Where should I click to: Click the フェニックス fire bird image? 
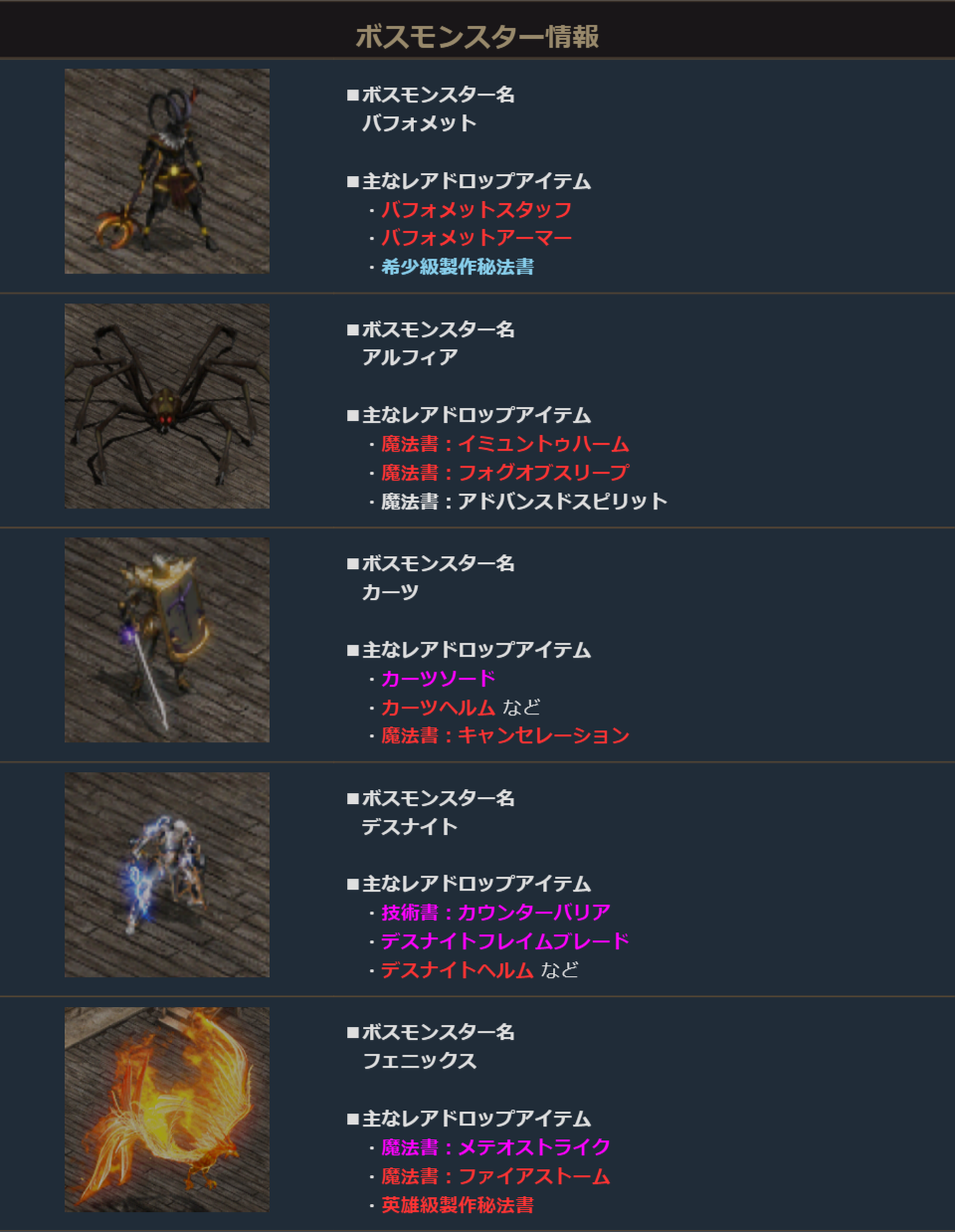click(x=167, y=1110)
